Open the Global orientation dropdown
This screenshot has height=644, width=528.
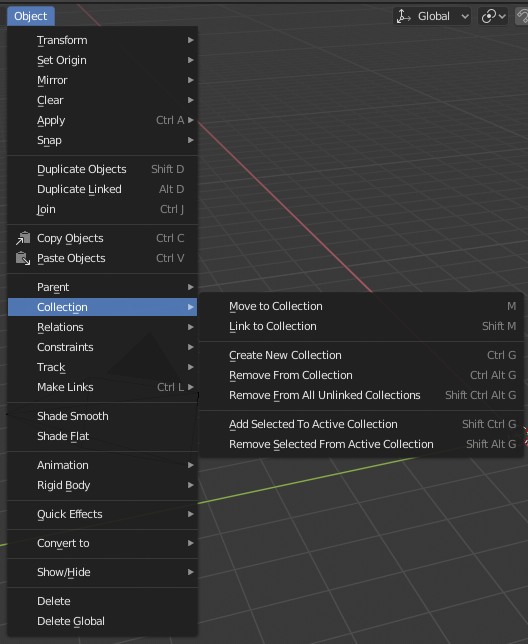(432, 16)
